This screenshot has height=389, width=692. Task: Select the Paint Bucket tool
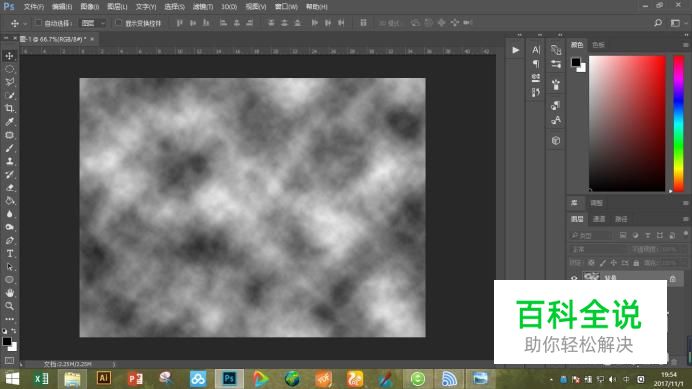click(x=9, y=201)
